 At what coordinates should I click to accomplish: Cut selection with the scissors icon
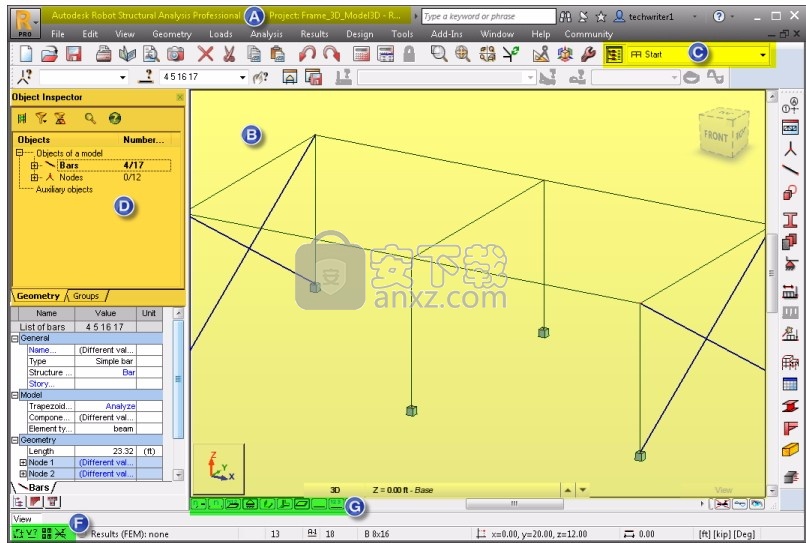pyautogui.click(x=229, y=53)
